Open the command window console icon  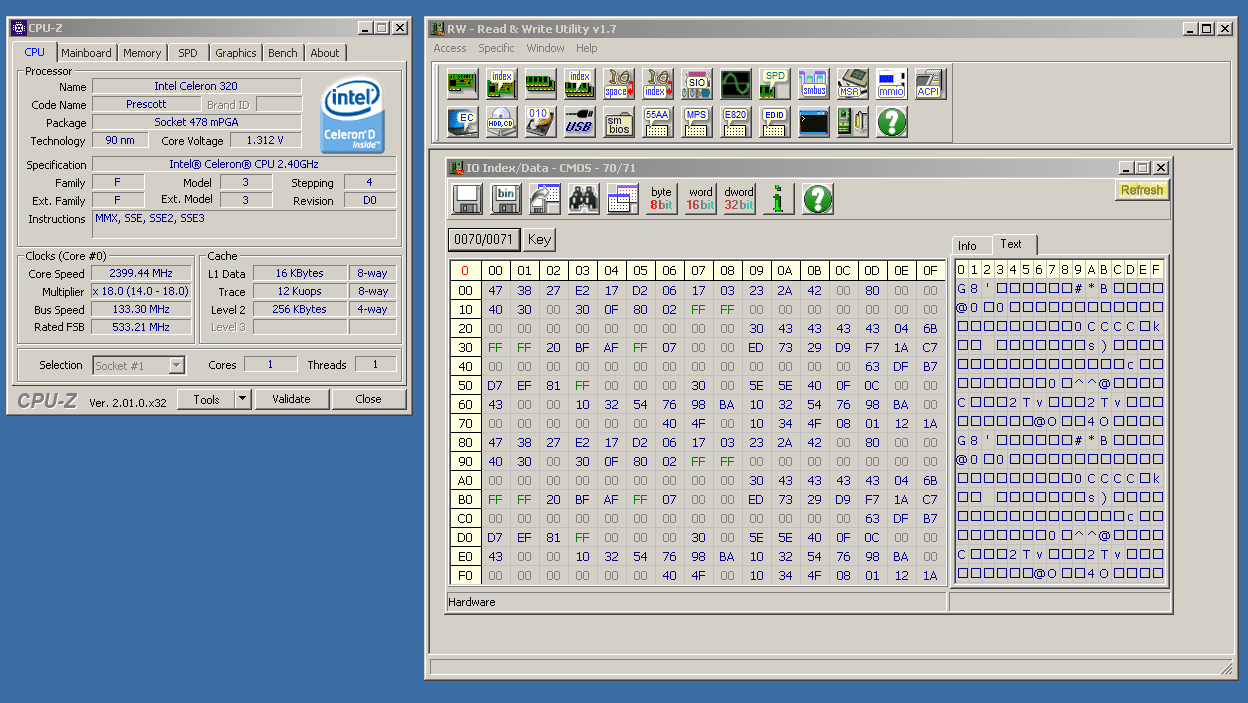(813, 122)
